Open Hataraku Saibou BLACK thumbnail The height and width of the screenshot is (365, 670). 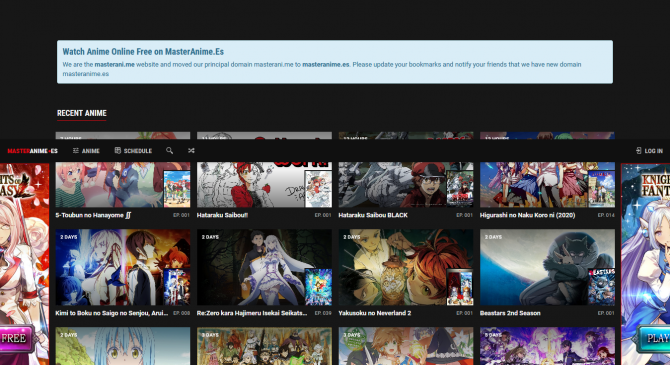coord(406,184)
